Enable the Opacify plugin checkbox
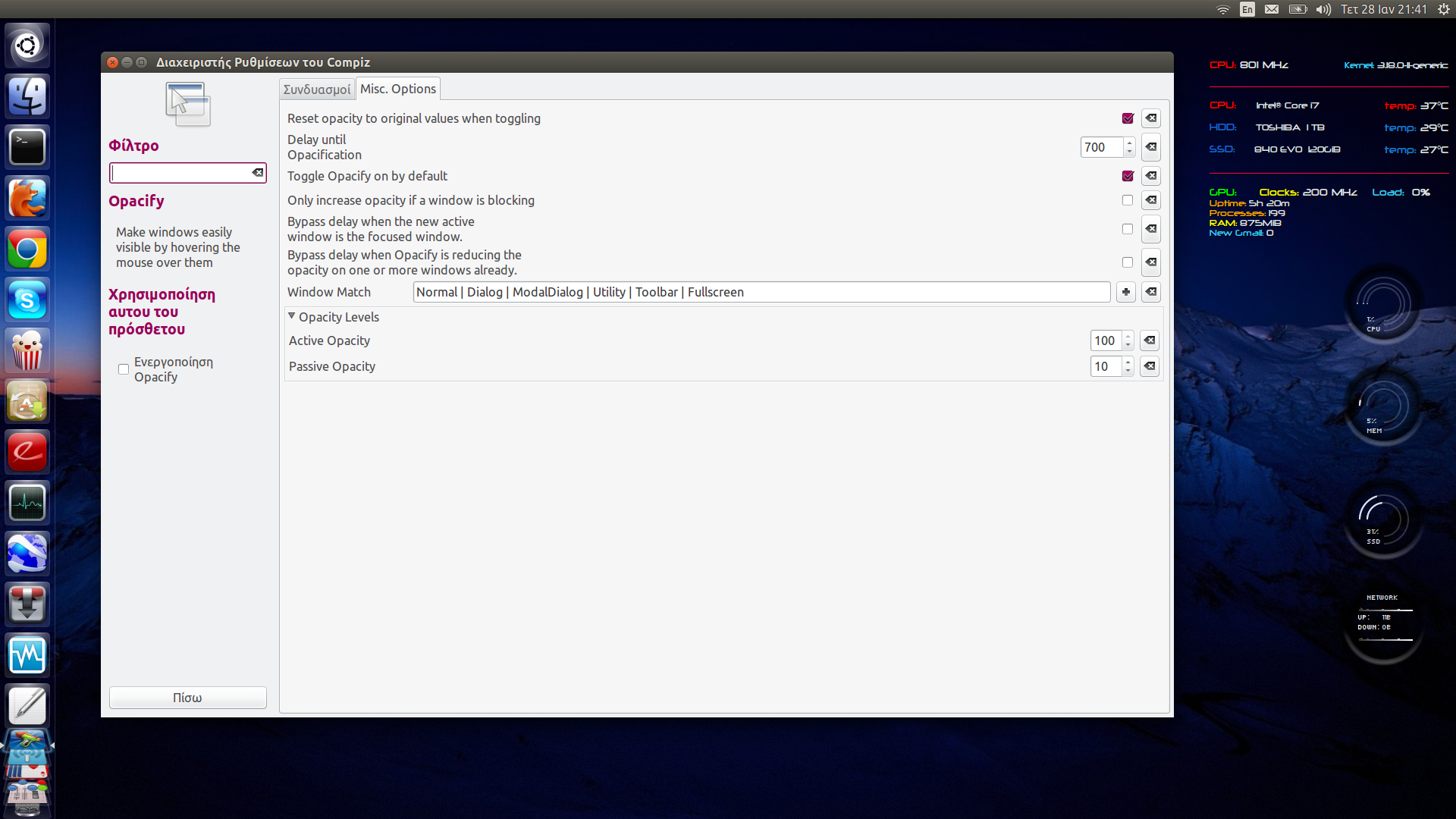This screenshot has height=819, width=1456. (x=124, y=369)
